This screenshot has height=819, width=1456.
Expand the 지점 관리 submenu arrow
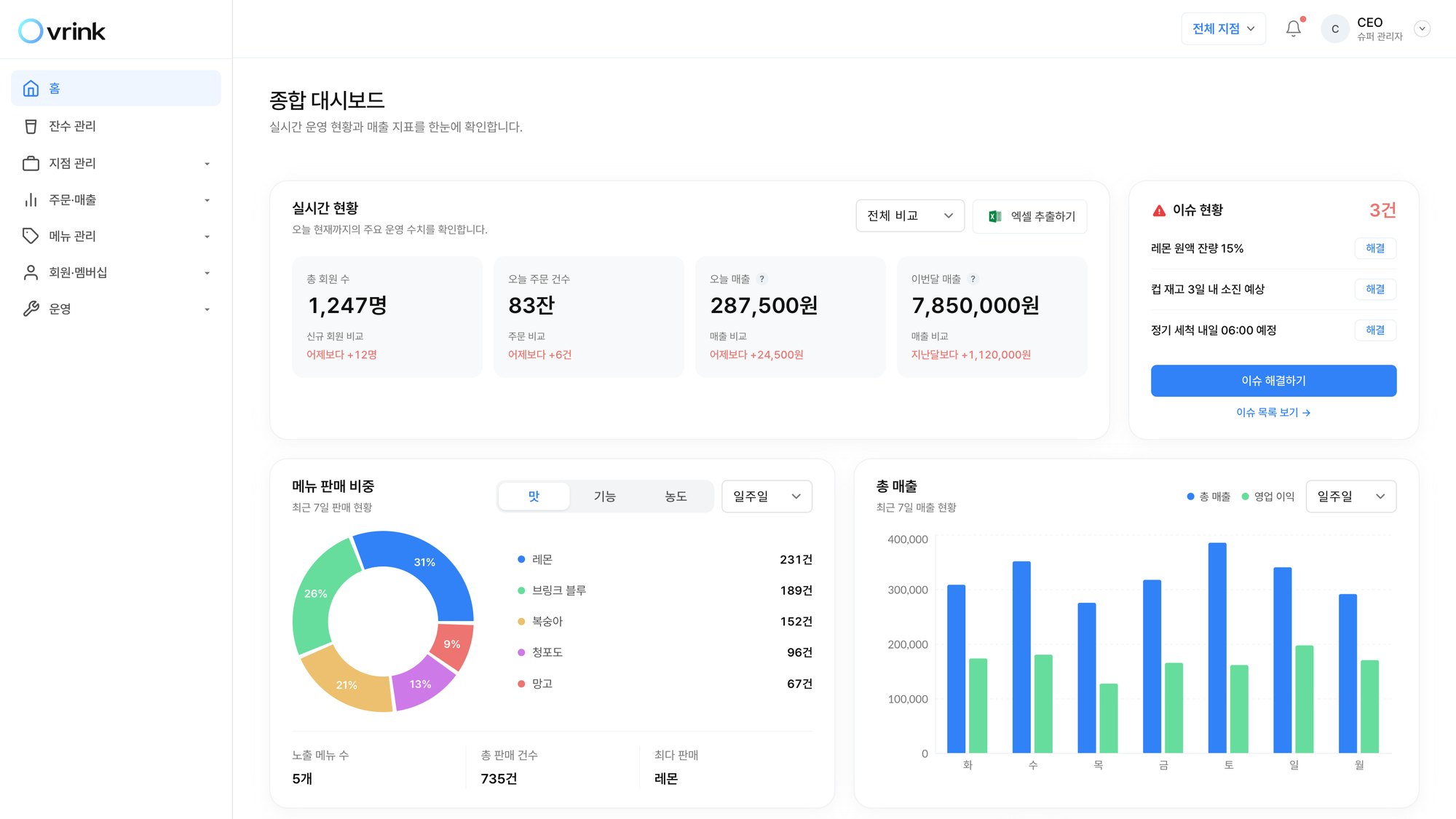[207, 164]
